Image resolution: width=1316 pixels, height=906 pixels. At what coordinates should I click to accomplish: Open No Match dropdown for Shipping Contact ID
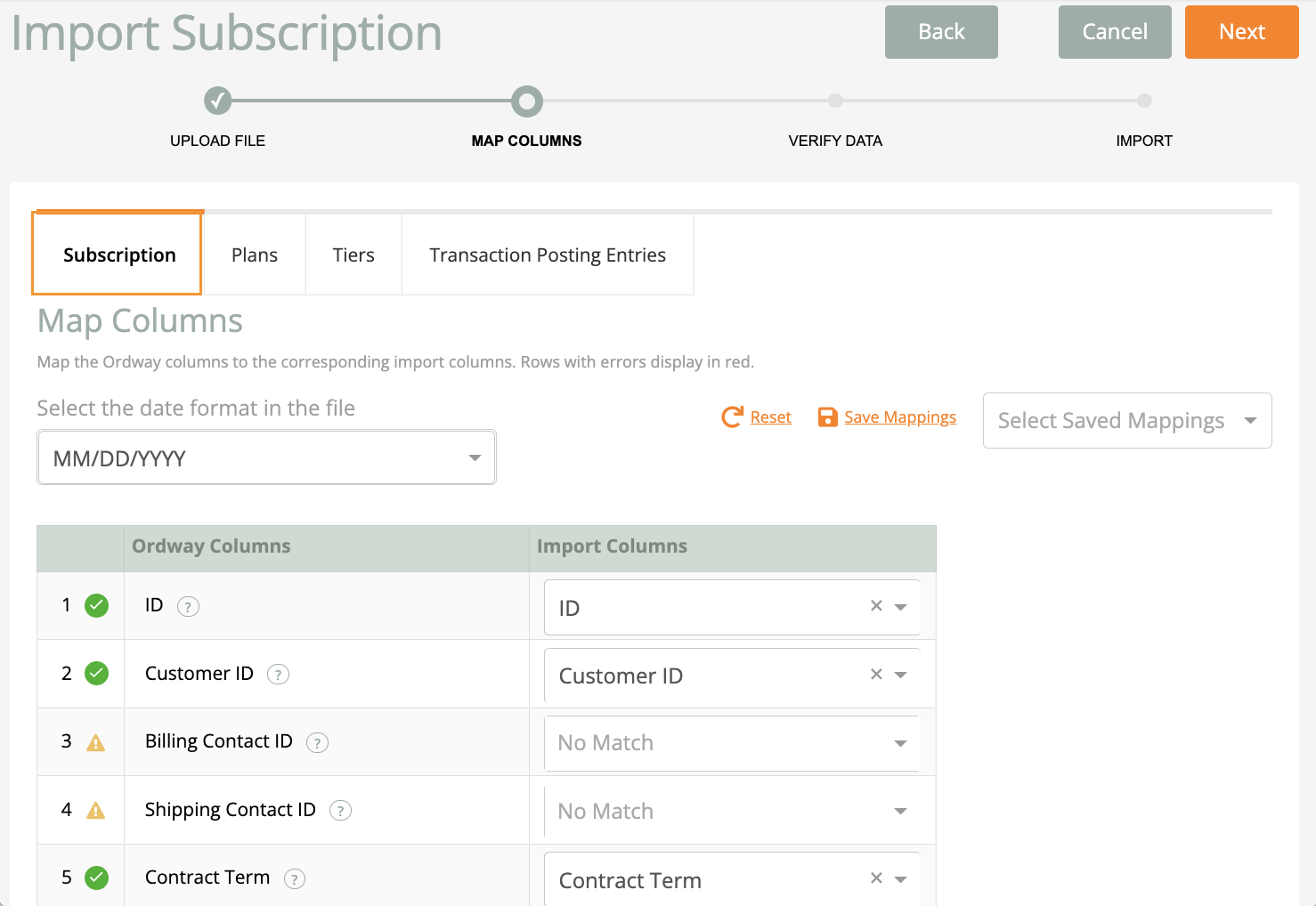732,811
